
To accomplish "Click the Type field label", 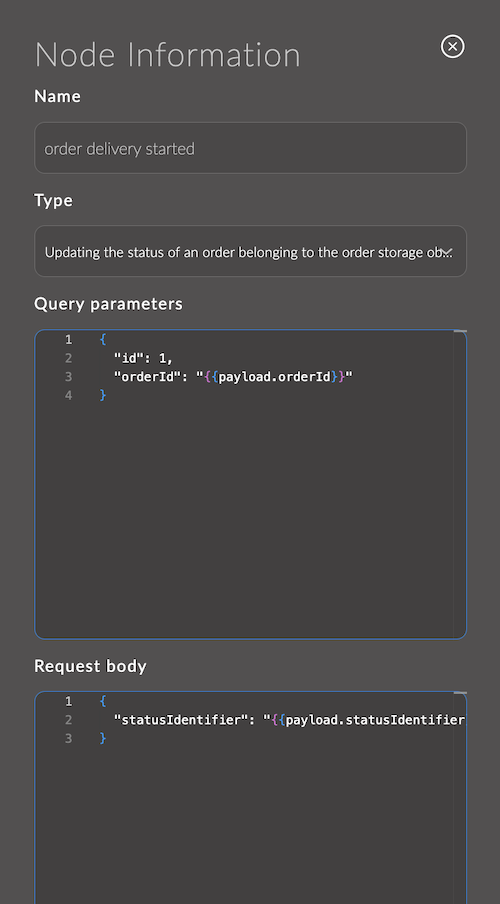I will click(x=54, y=201).
